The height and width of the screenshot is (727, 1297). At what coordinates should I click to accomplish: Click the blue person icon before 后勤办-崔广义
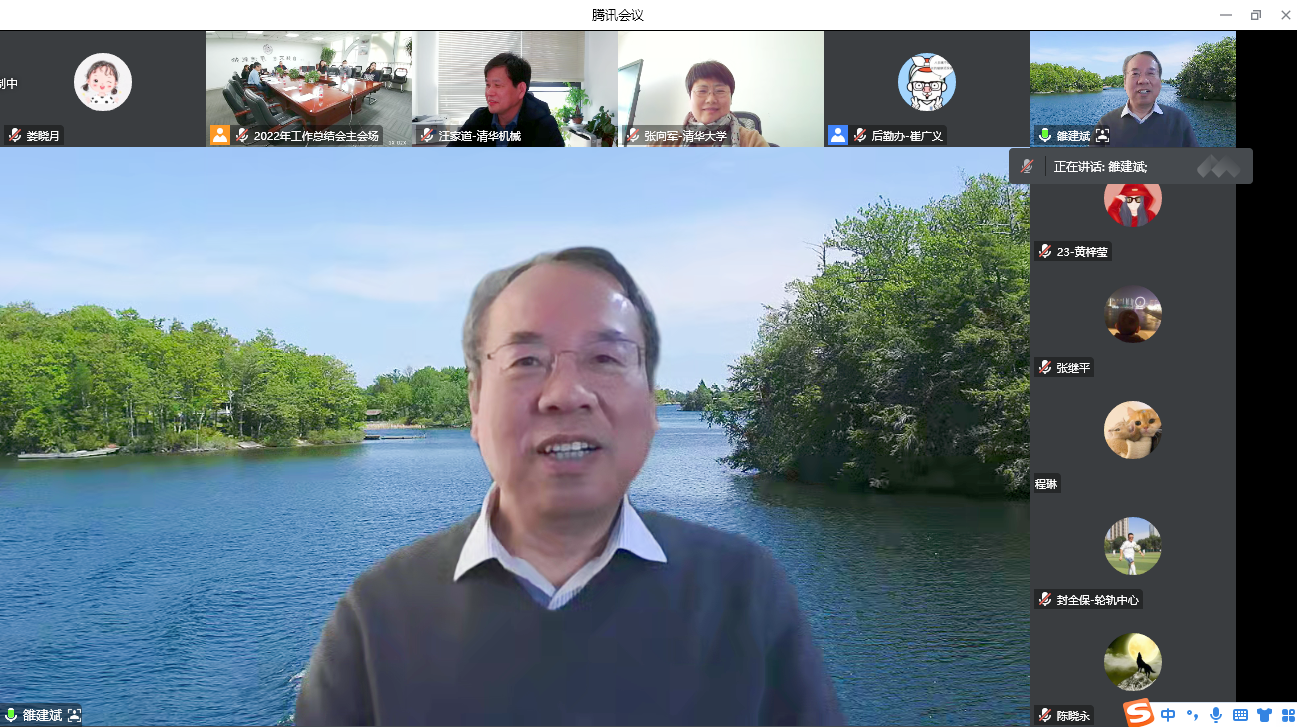[x=837, y=135]
